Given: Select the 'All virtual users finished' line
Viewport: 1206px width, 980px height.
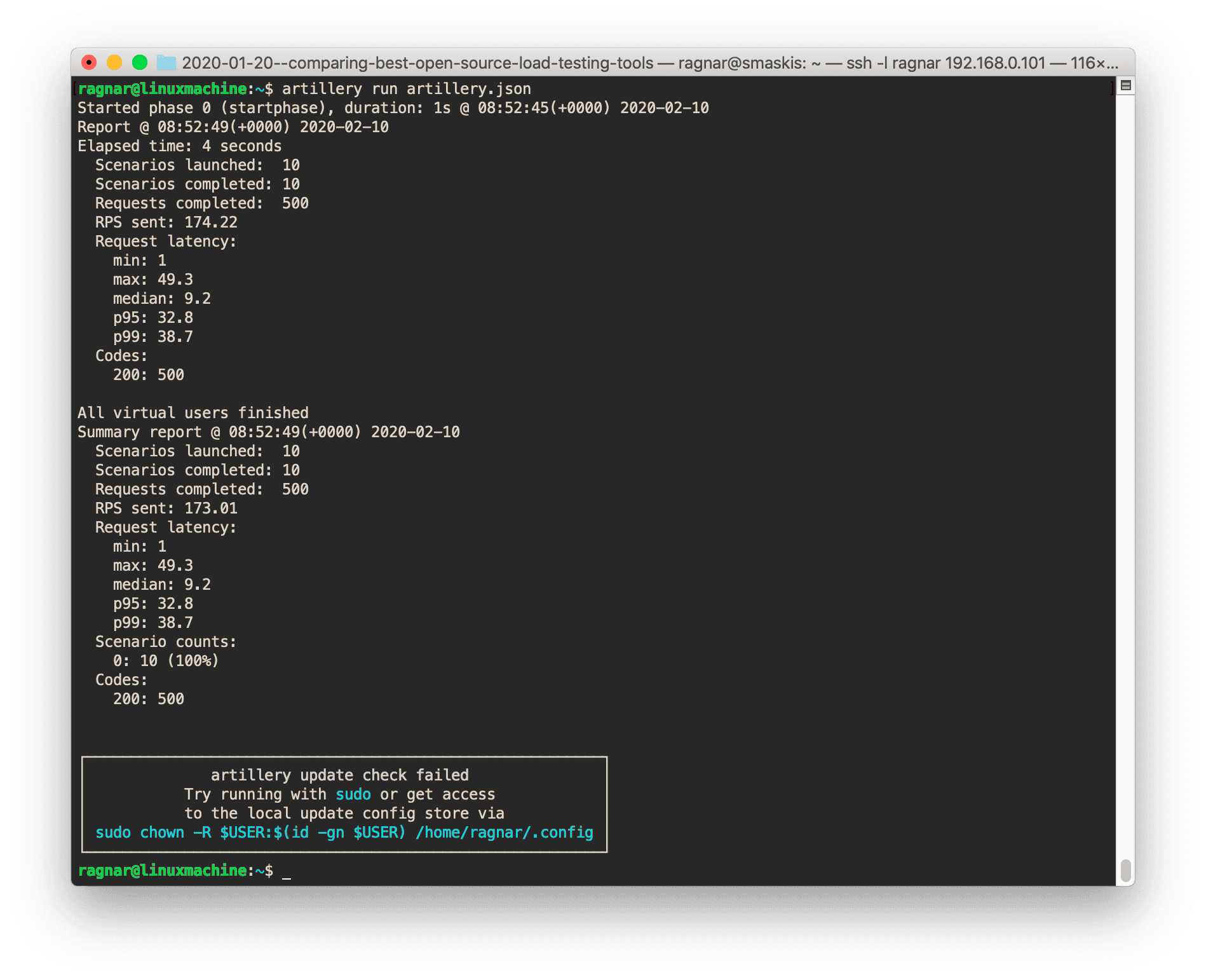Looking at the screenshot, I should (193, 413).
